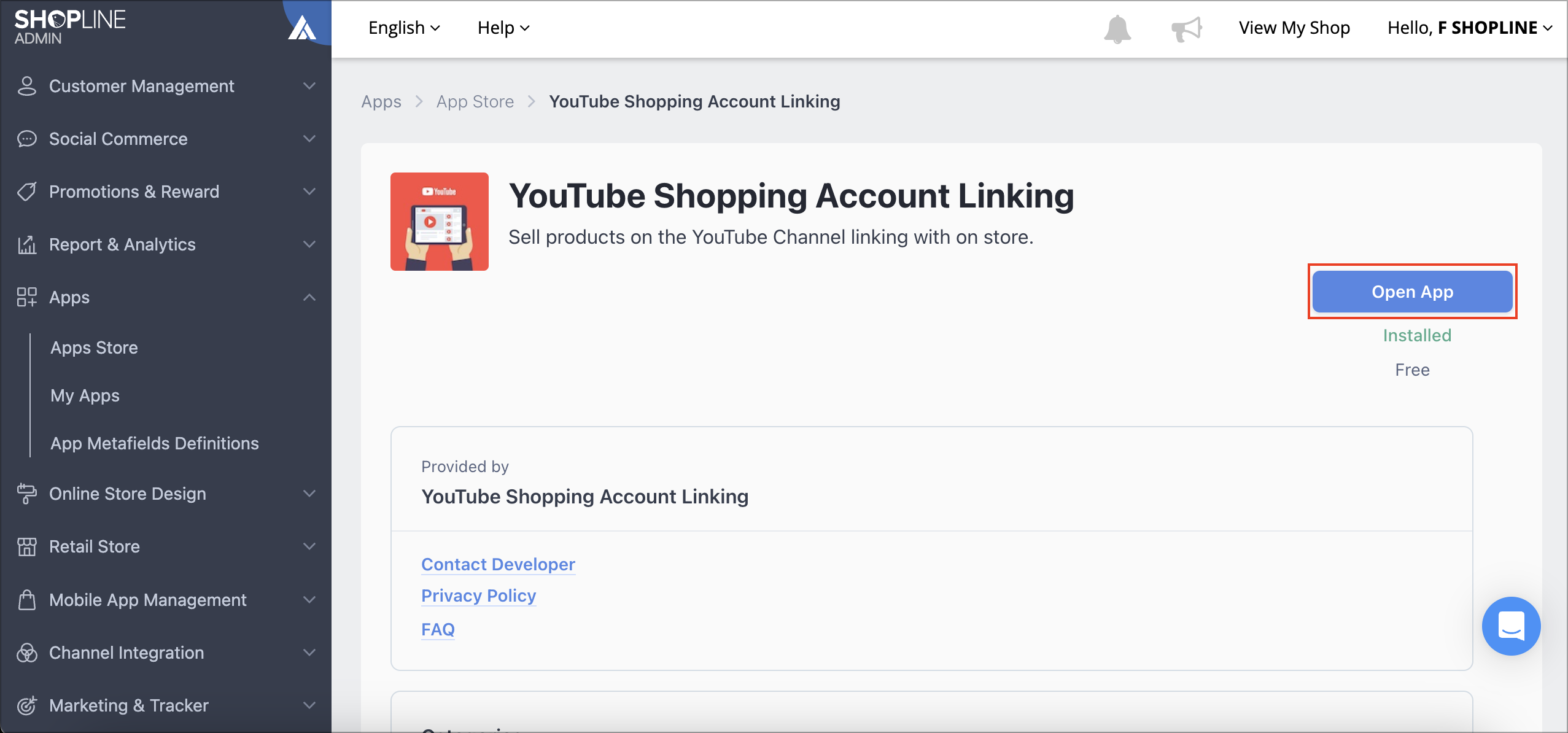Open Mobile App Management menu
This screenshot has width=1568, height=733.
tap(166, 600)
